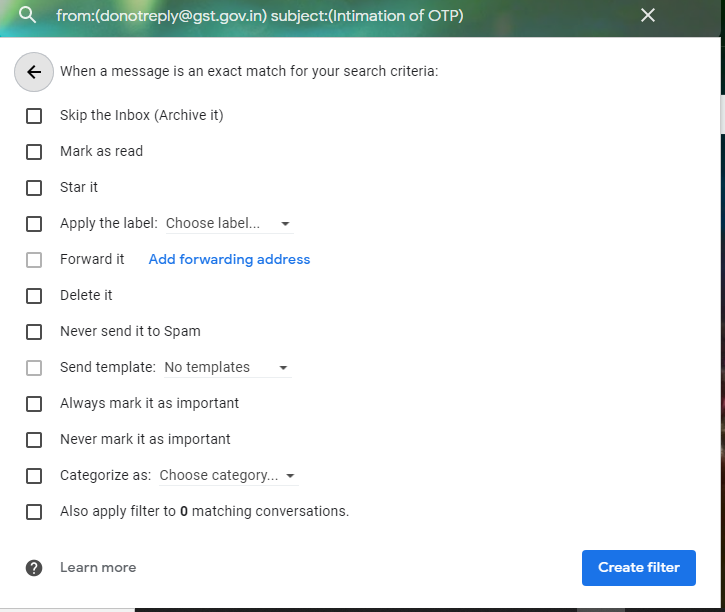Expand the Send template dropdown
This screenshot has height=612, width=725.
(x=227, y=368)
